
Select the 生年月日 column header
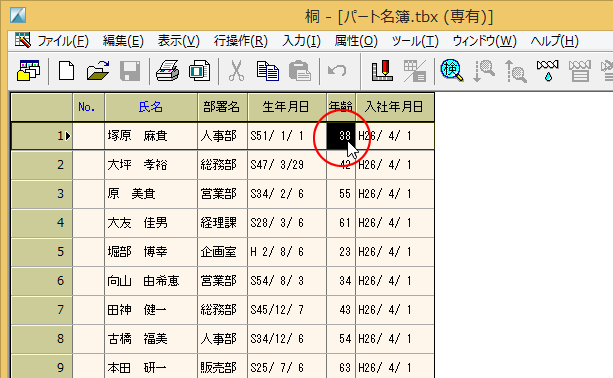tap(287, 107)
